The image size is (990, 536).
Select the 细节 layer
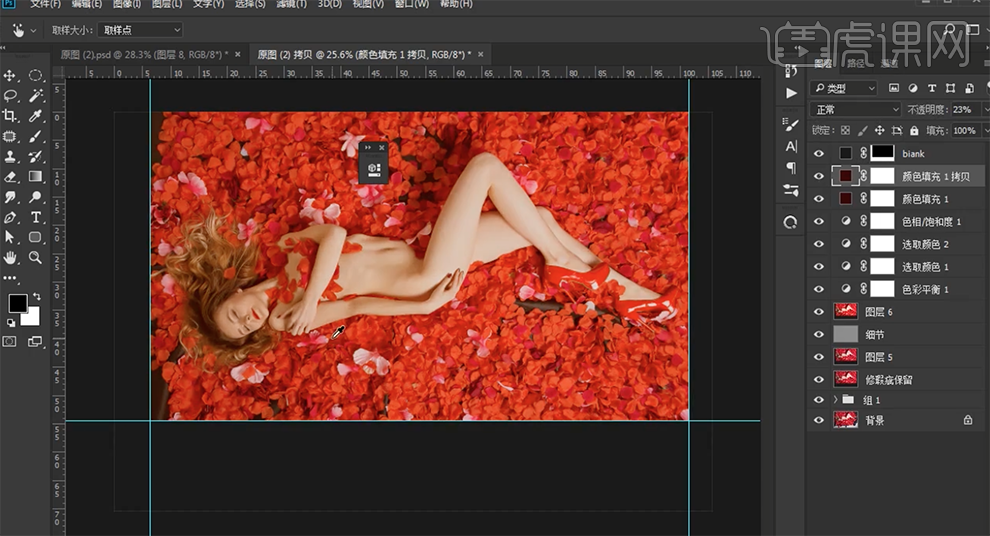pyautogui.click(x=874, y=335)
